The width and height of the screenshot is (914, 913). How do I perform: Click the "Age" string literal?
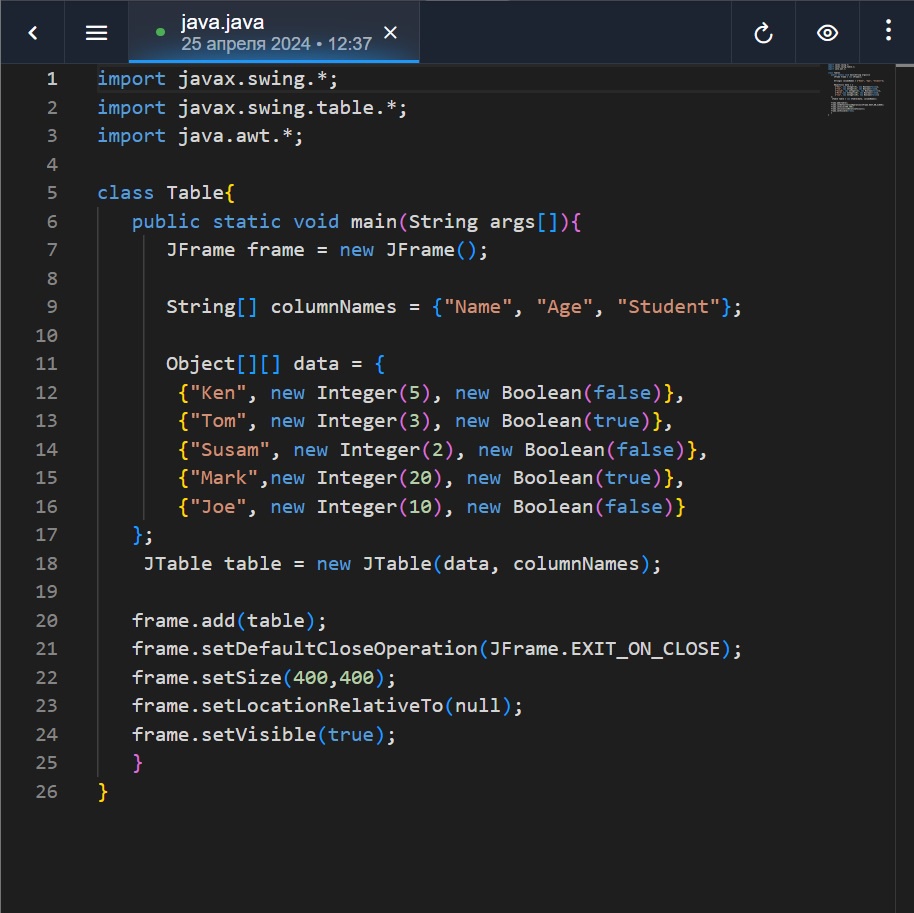pos(564,307)
